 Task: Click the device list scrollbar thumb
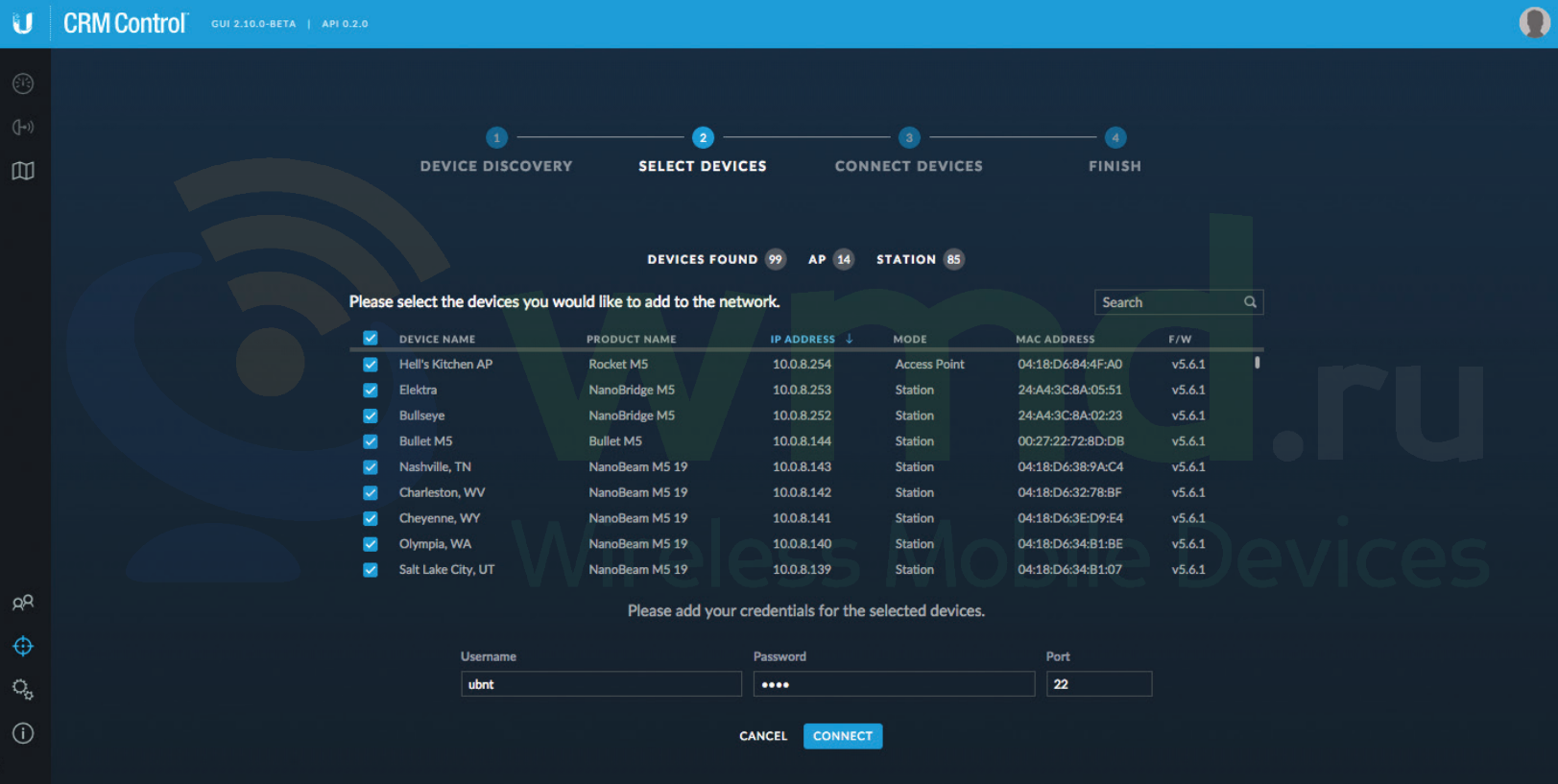click(x=1257, y=363)
